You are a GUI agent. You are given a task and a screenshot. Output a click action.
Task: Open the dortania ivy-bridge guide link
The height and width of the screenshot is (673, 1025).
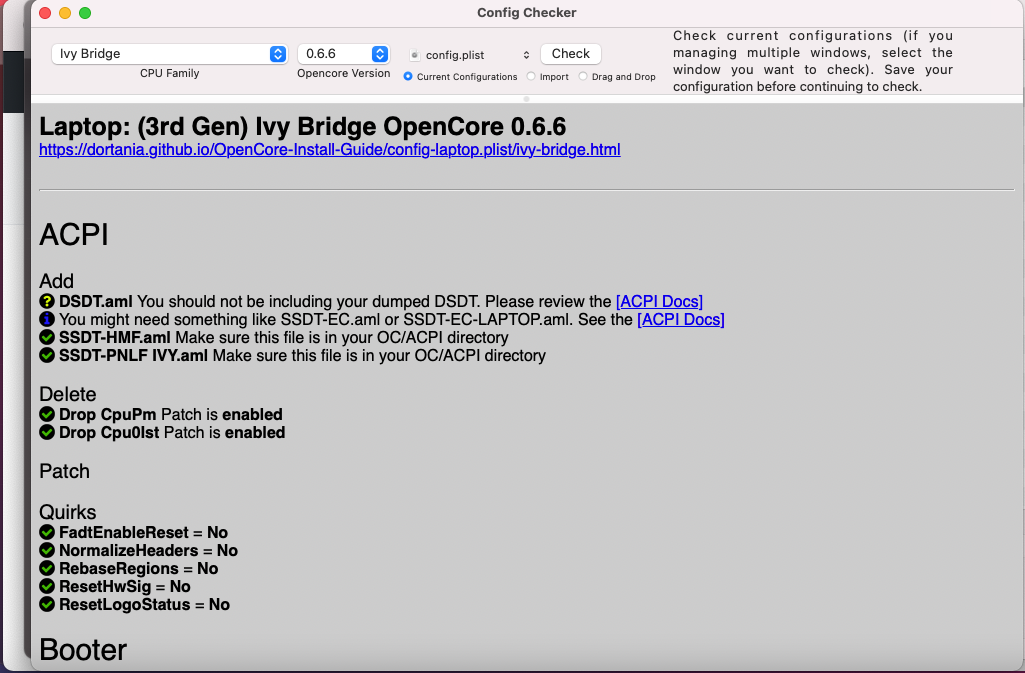329,150
